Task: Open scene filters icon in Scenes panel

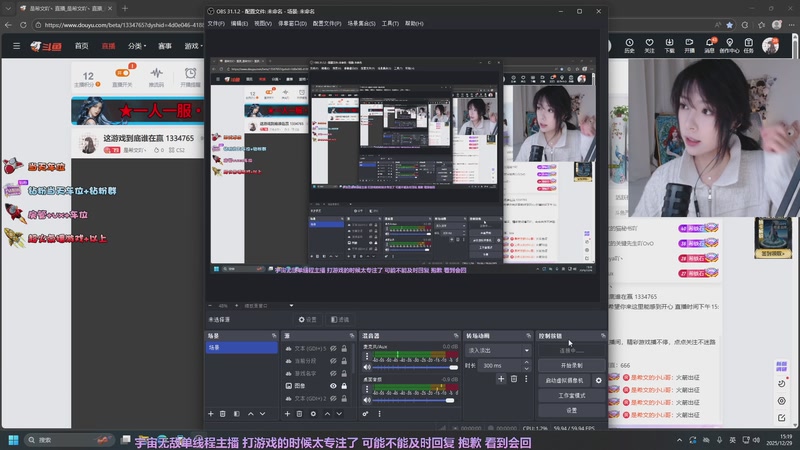Action: 236,414
